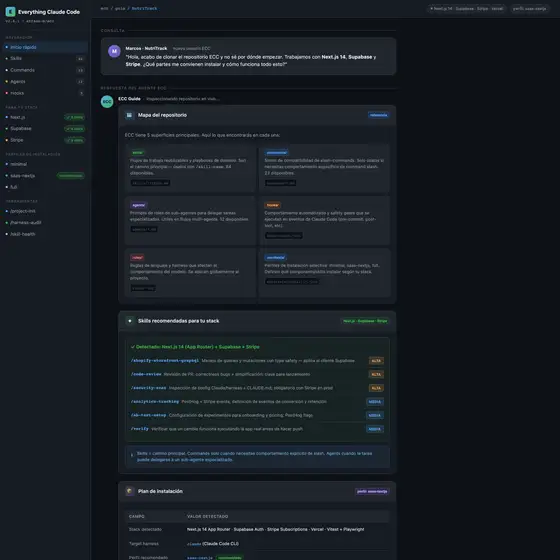Click the info icon in the blue note
The width and height of the screenshot is (560, 560).
[132, 455]
